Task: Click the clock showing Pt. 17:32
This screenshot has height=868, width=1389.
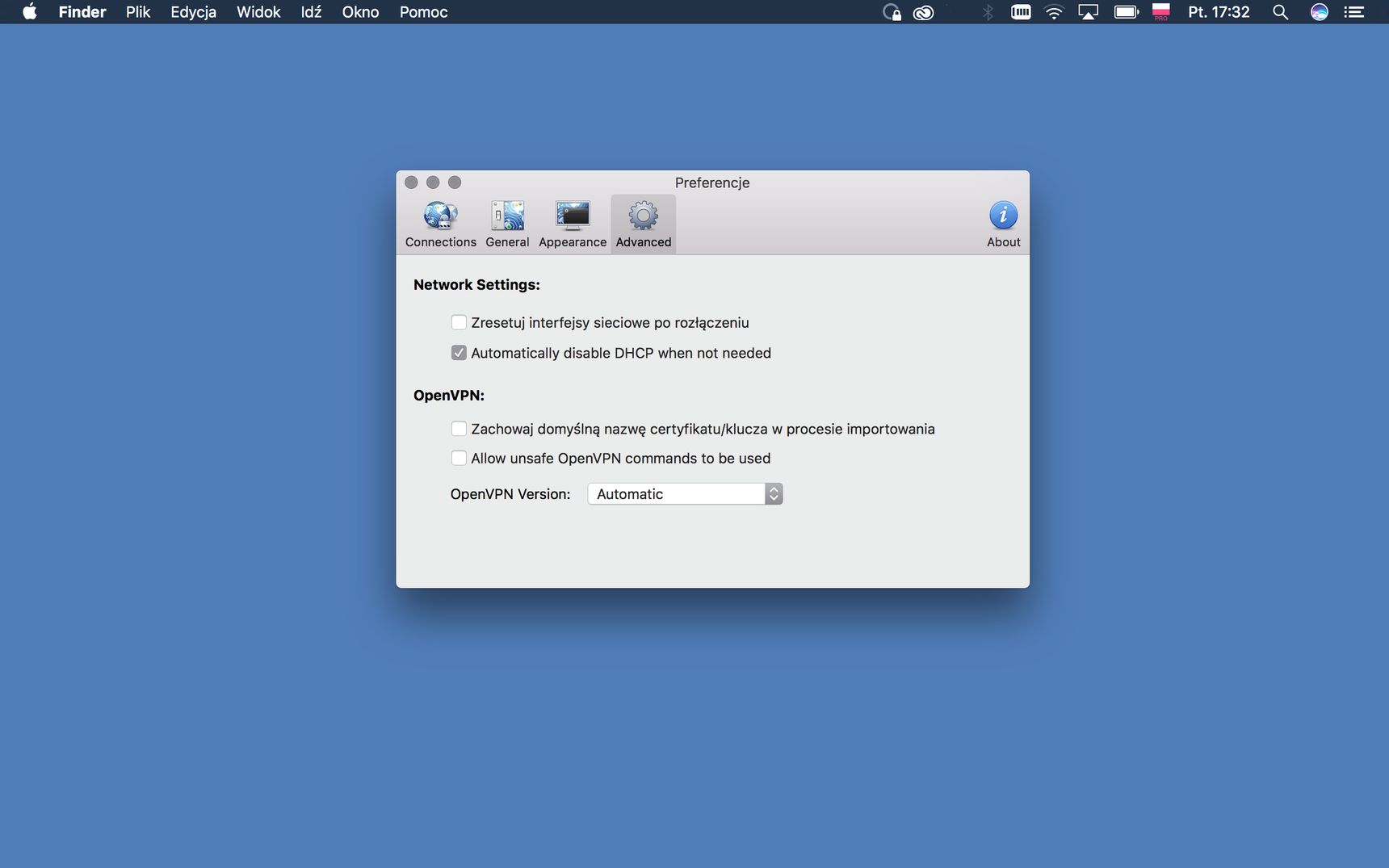Action: (1219, 12)
